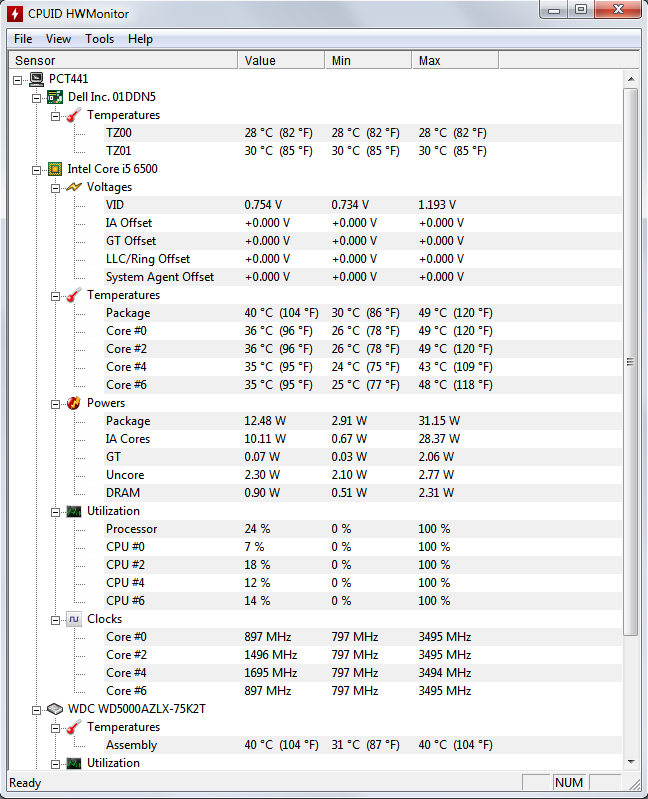Viewport: 648px width, 799px height.
Task: Collapse the WDC WD5000AZLX-75K2T node
Action: coord(37,710)
